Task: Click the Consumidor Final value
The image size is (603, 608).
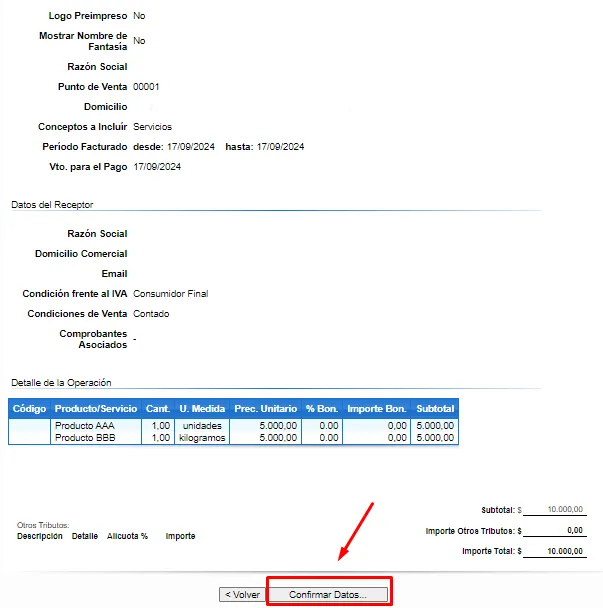Action: [171, 294]
